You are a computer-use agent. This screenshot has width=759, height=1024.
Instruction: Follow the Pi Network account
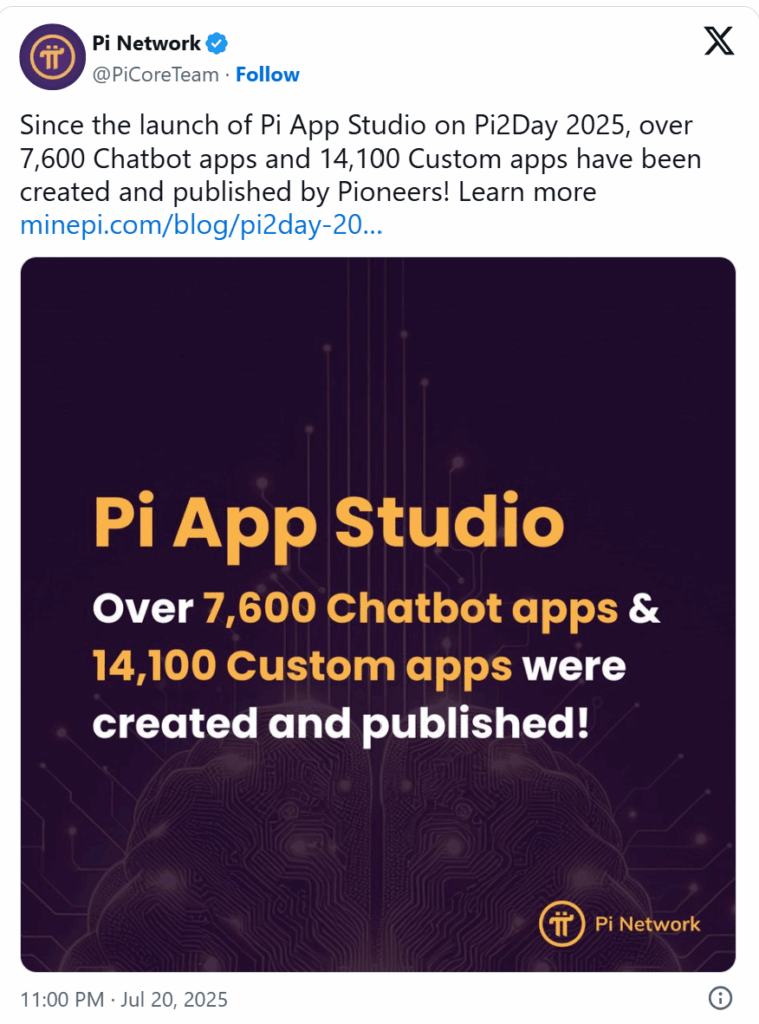[x=267, y=74]
